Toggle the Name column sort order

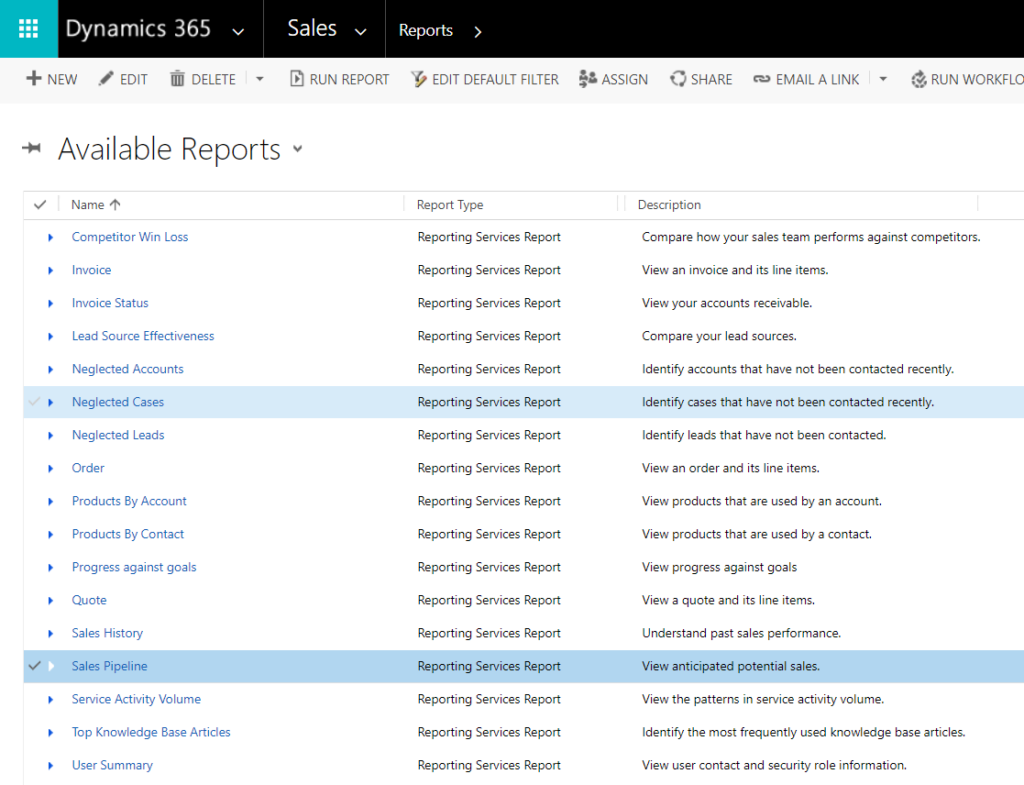[x=95, y=204]
